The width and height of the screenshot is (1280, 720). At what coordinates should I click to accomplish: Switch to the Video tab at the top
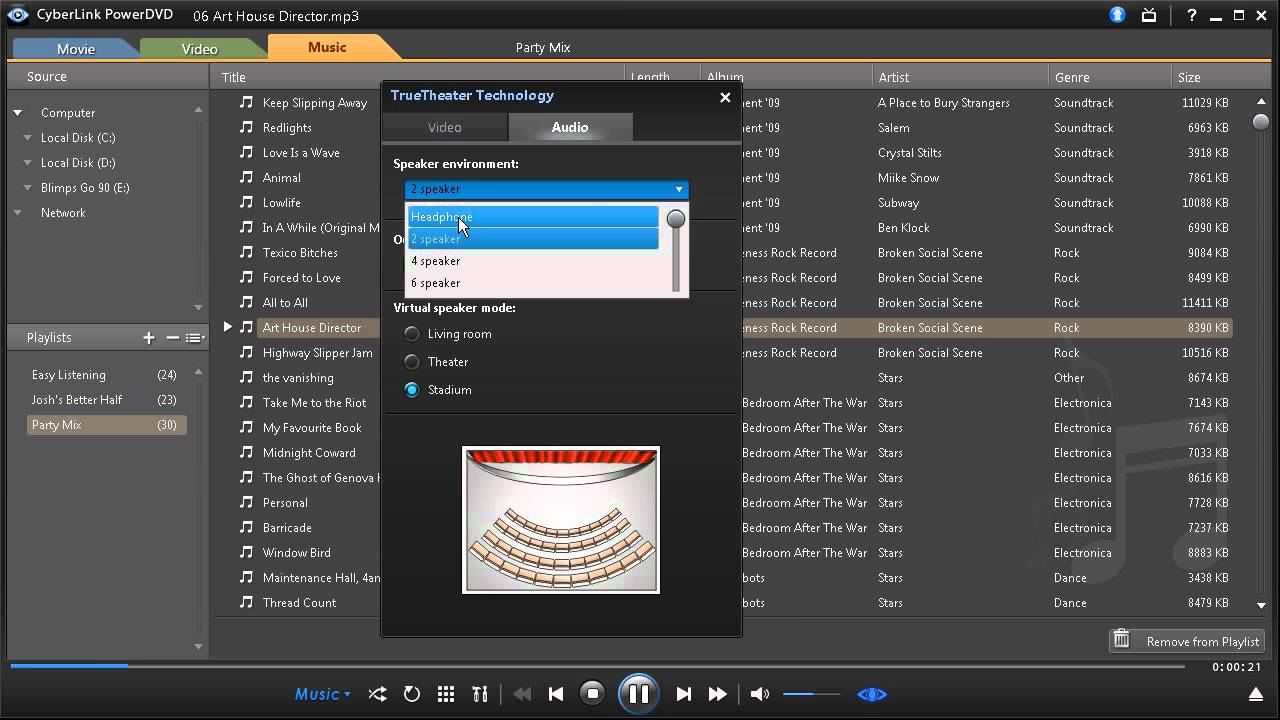pos(200,48)
